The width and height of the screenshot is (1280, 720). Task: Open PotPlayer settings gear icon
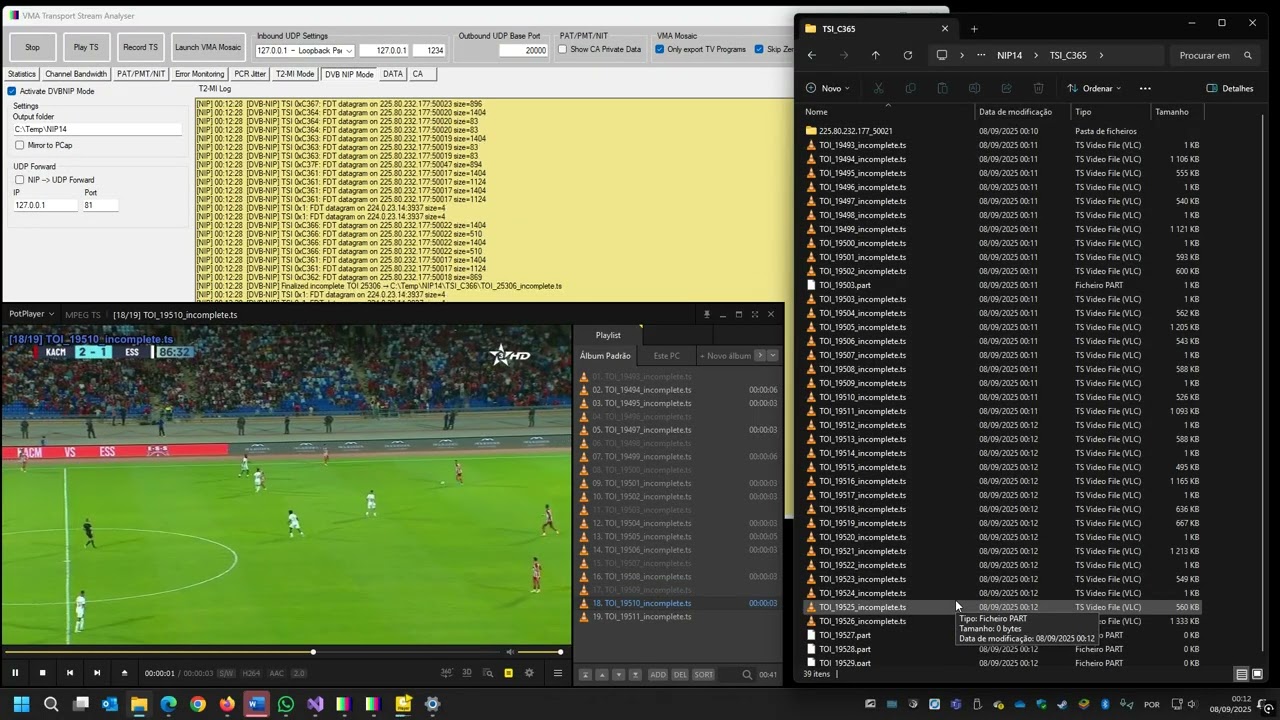coord(529,673)
